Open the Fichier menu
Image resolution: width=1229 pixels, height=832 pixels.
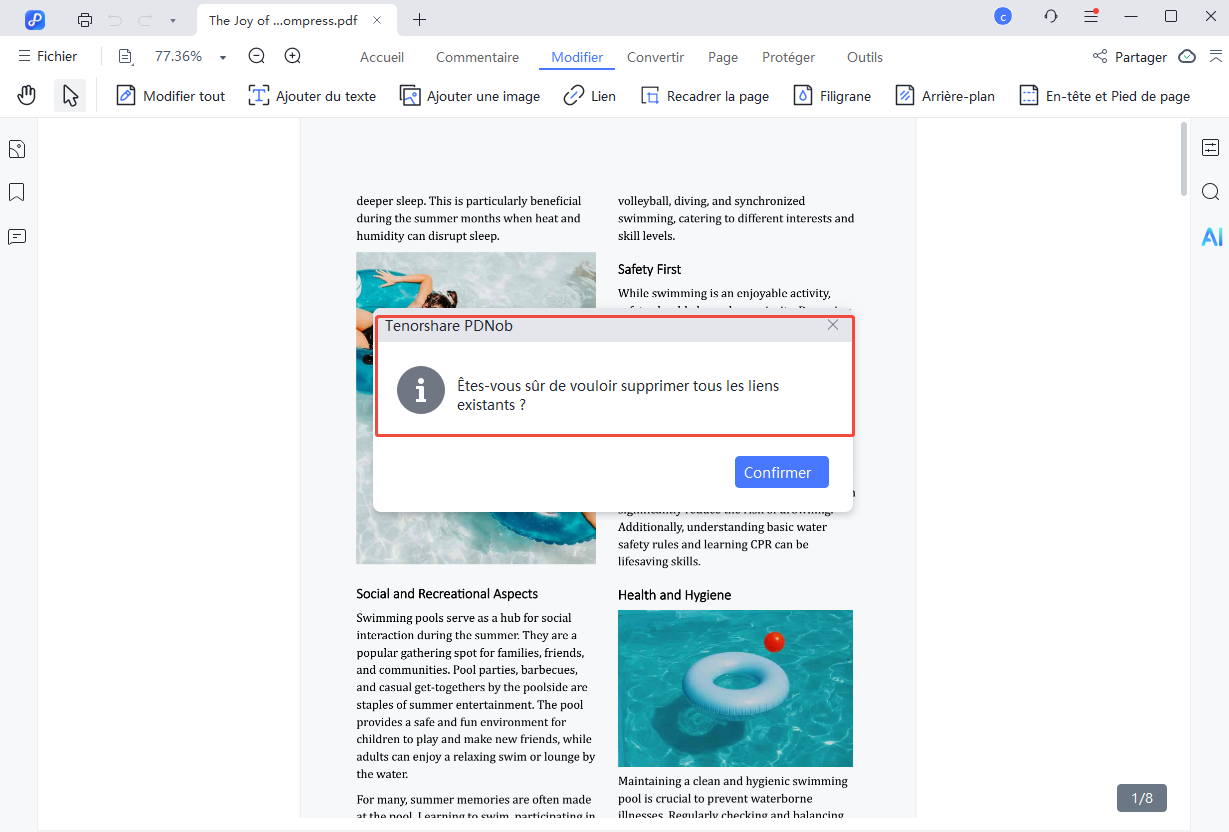(48, 56)
